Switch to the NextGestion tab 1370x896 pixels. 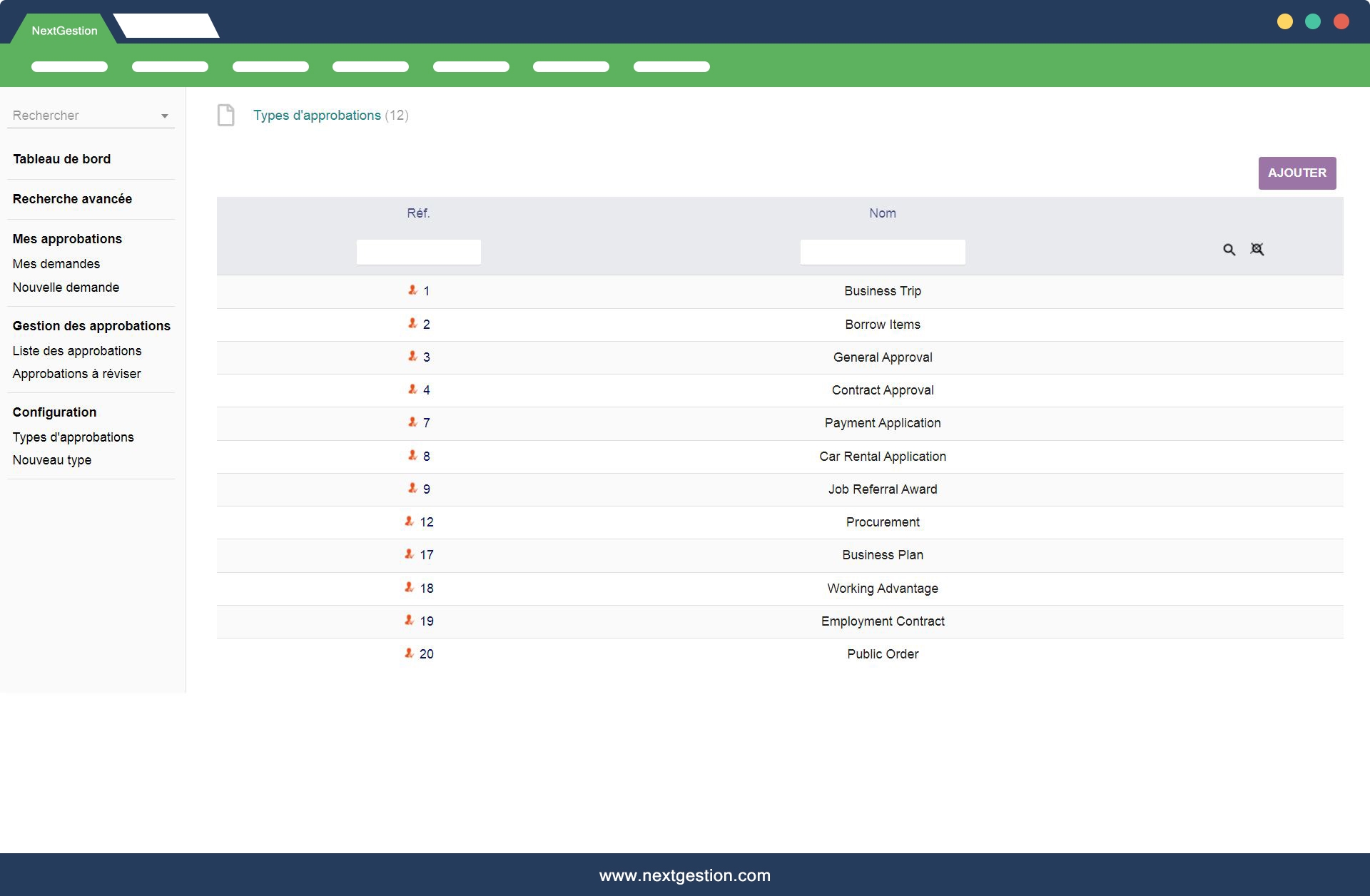(64, 30)
